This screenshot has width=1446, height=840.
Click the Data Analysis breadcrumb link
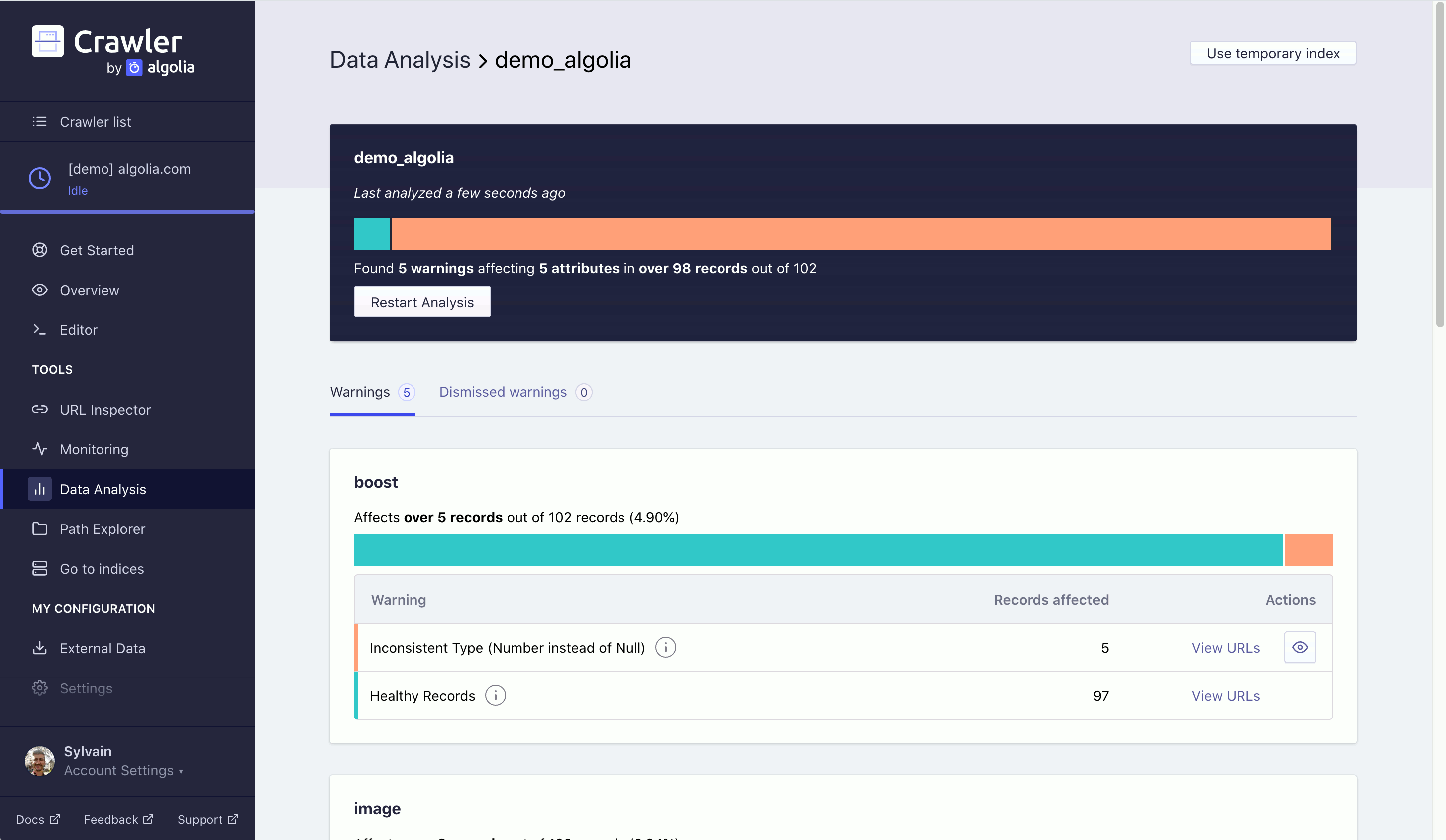[400, 60]
